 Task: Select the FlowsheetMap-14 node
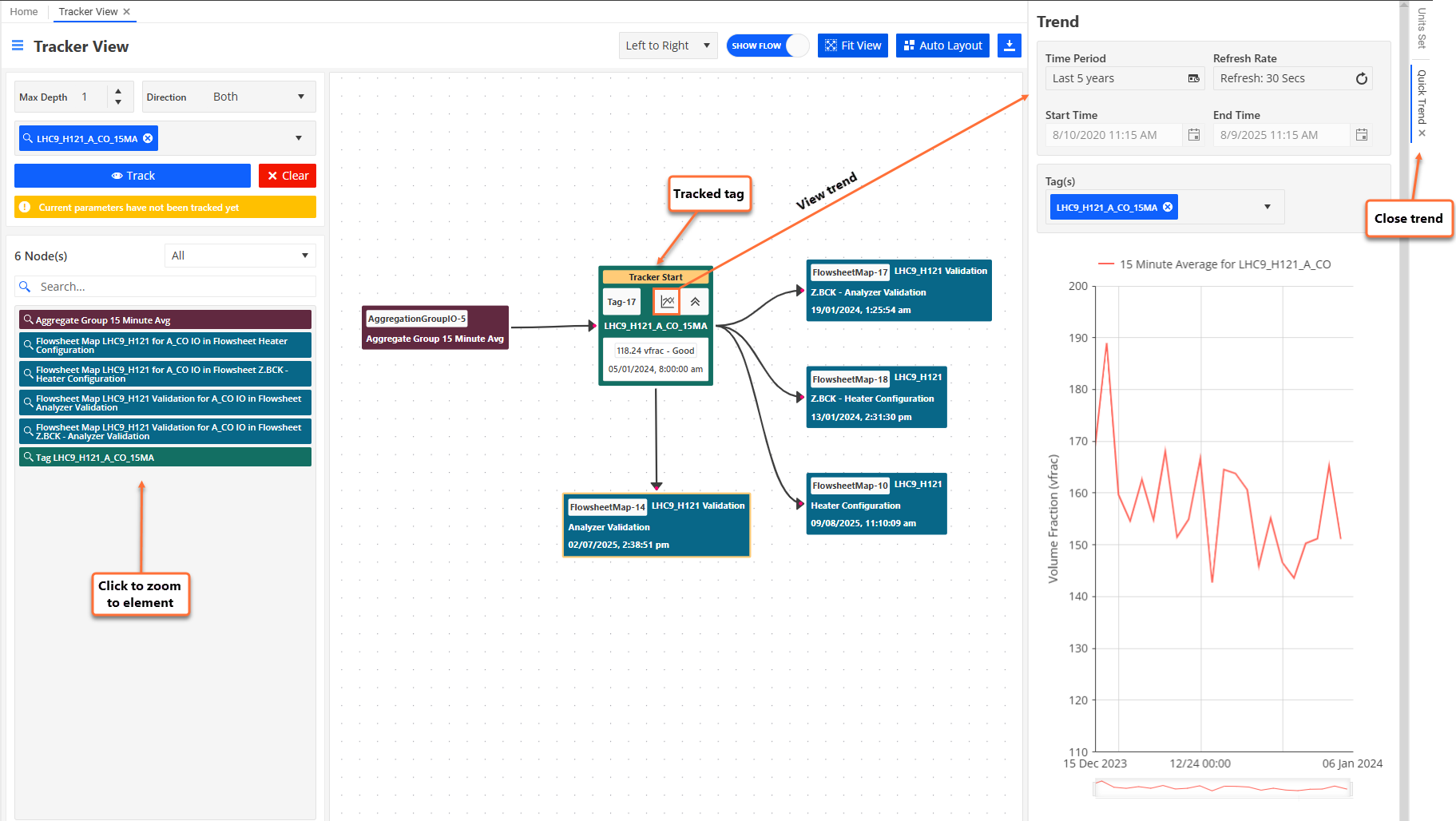tap(657, 525)
